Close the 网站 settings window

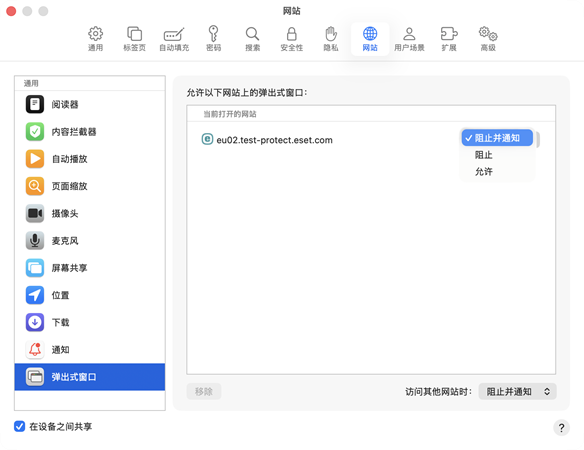pos(11,11)
